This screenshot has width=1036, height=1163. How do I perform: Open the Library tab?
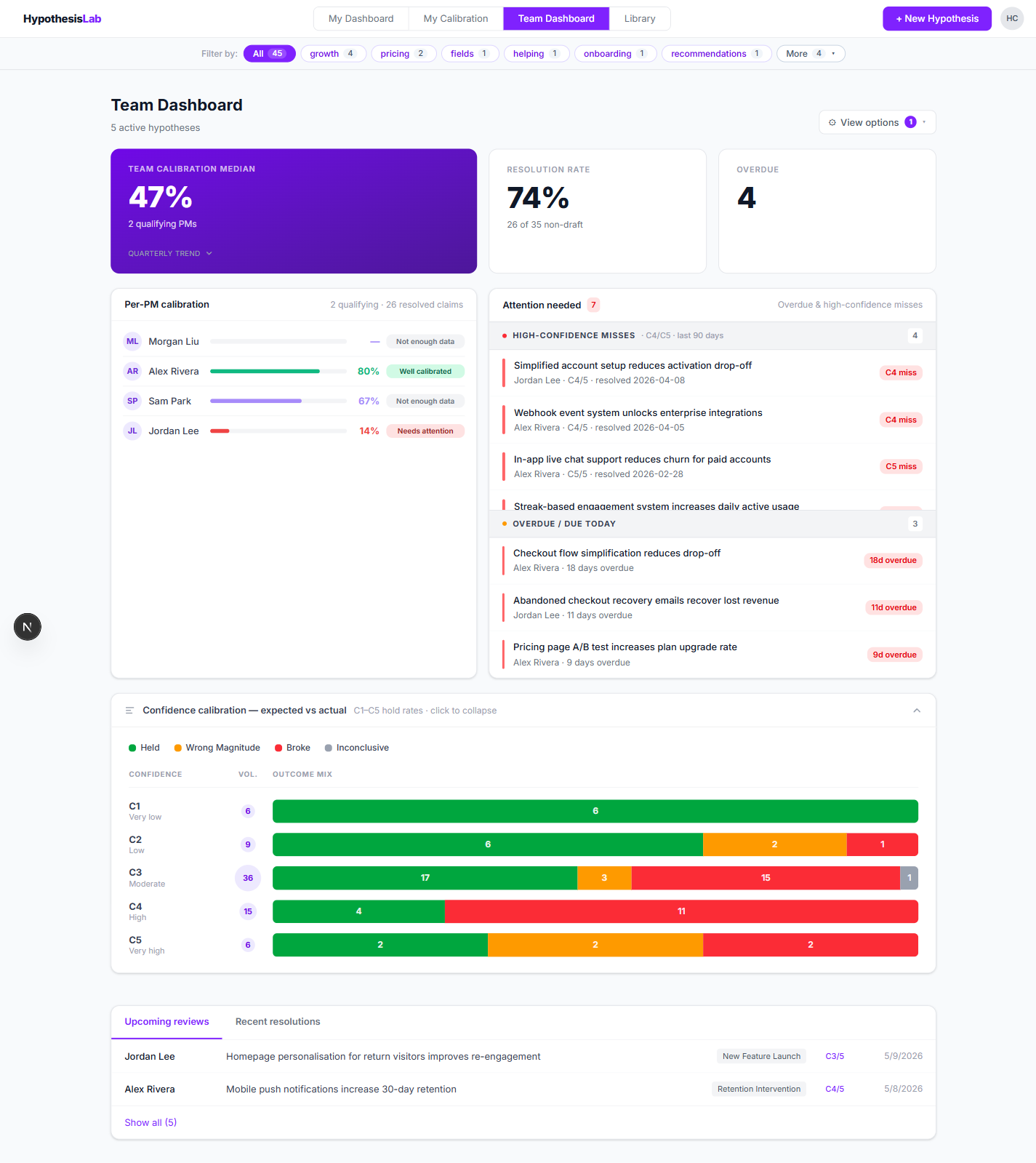coord(640,19)
